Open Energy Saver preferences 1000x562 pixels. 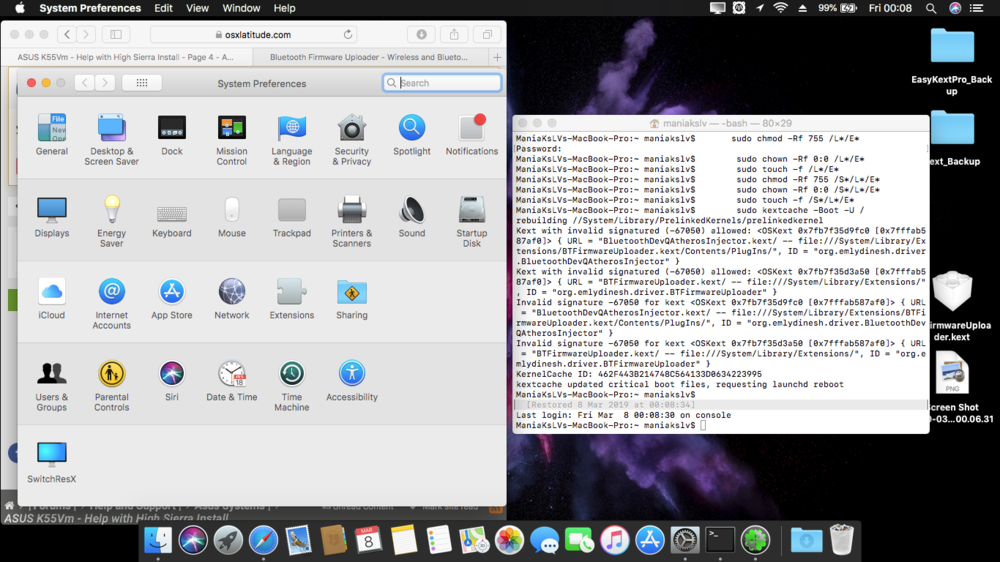[x=112, y=221]
